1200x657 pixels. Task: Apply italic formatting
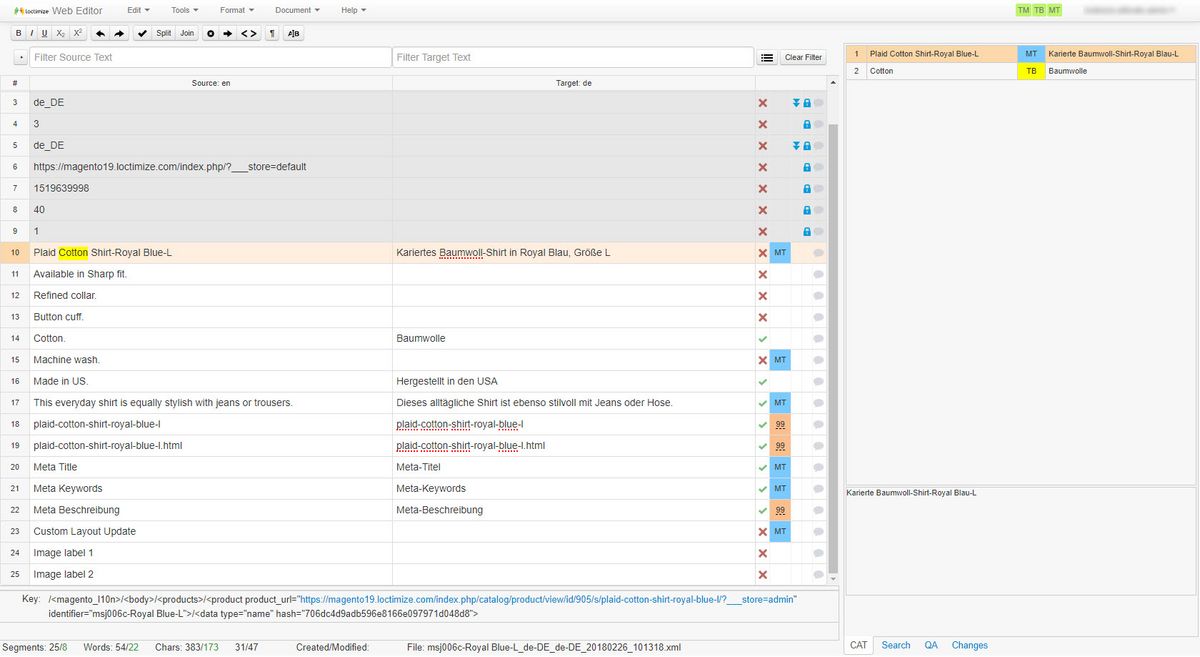[31, 33]
